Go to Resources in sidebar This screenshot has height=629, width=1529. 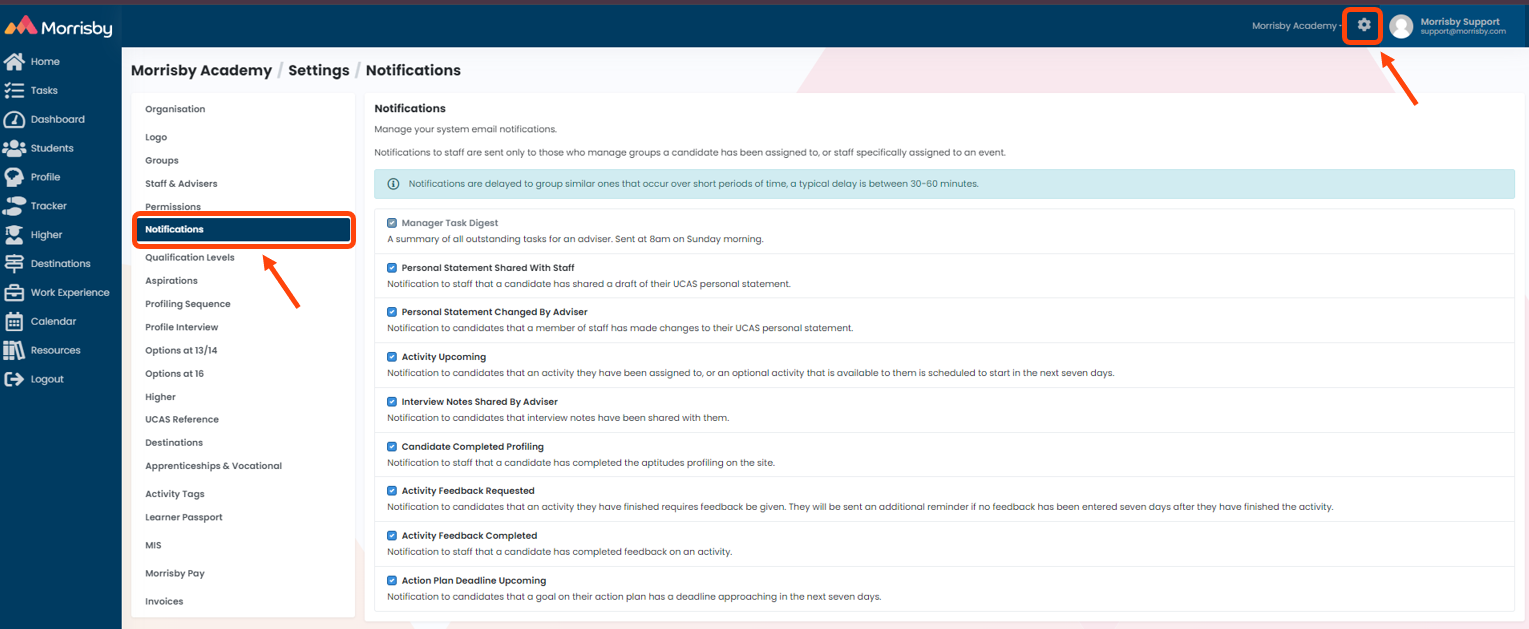(x=56, y=351)
